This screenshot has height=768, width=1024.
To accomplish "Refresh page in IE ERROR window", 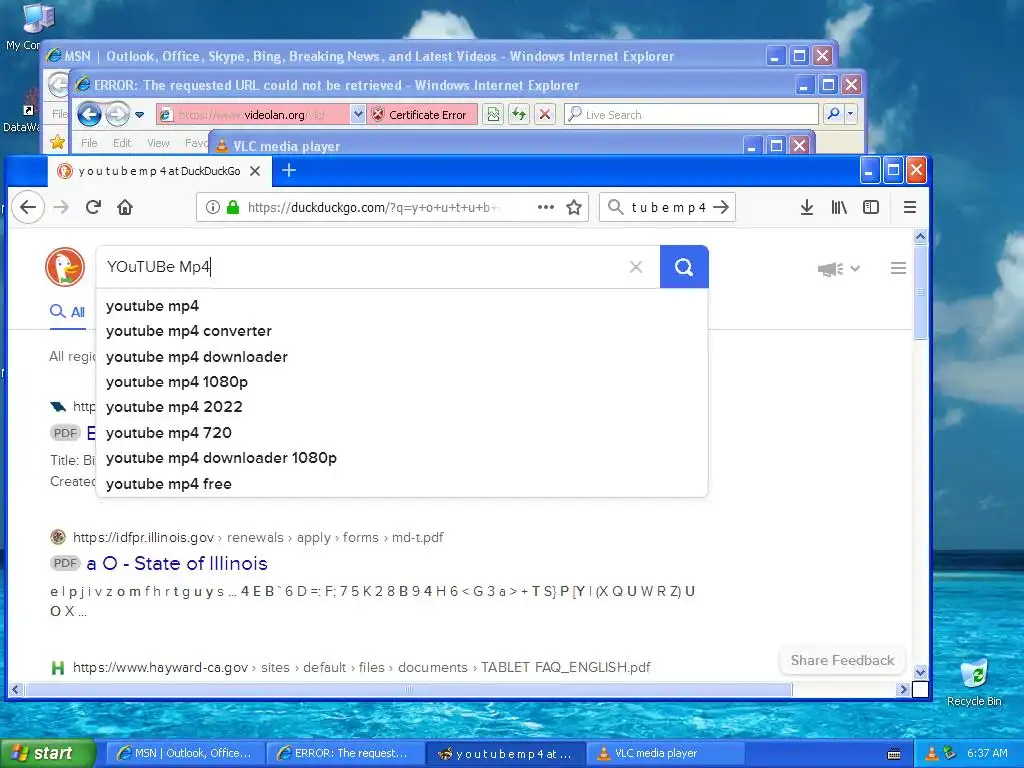I will 519,115.
